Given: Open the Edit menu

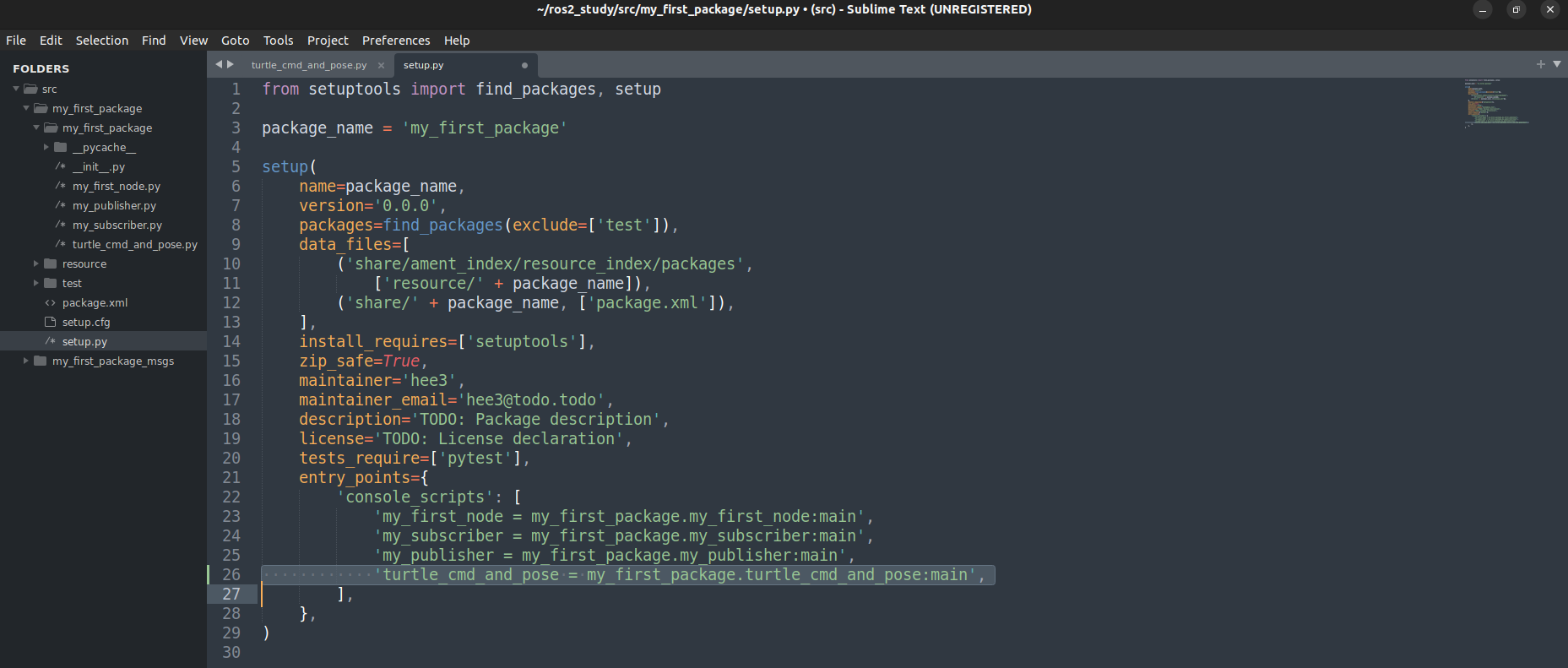Looking at the screenshot, I should coord(51,41).
